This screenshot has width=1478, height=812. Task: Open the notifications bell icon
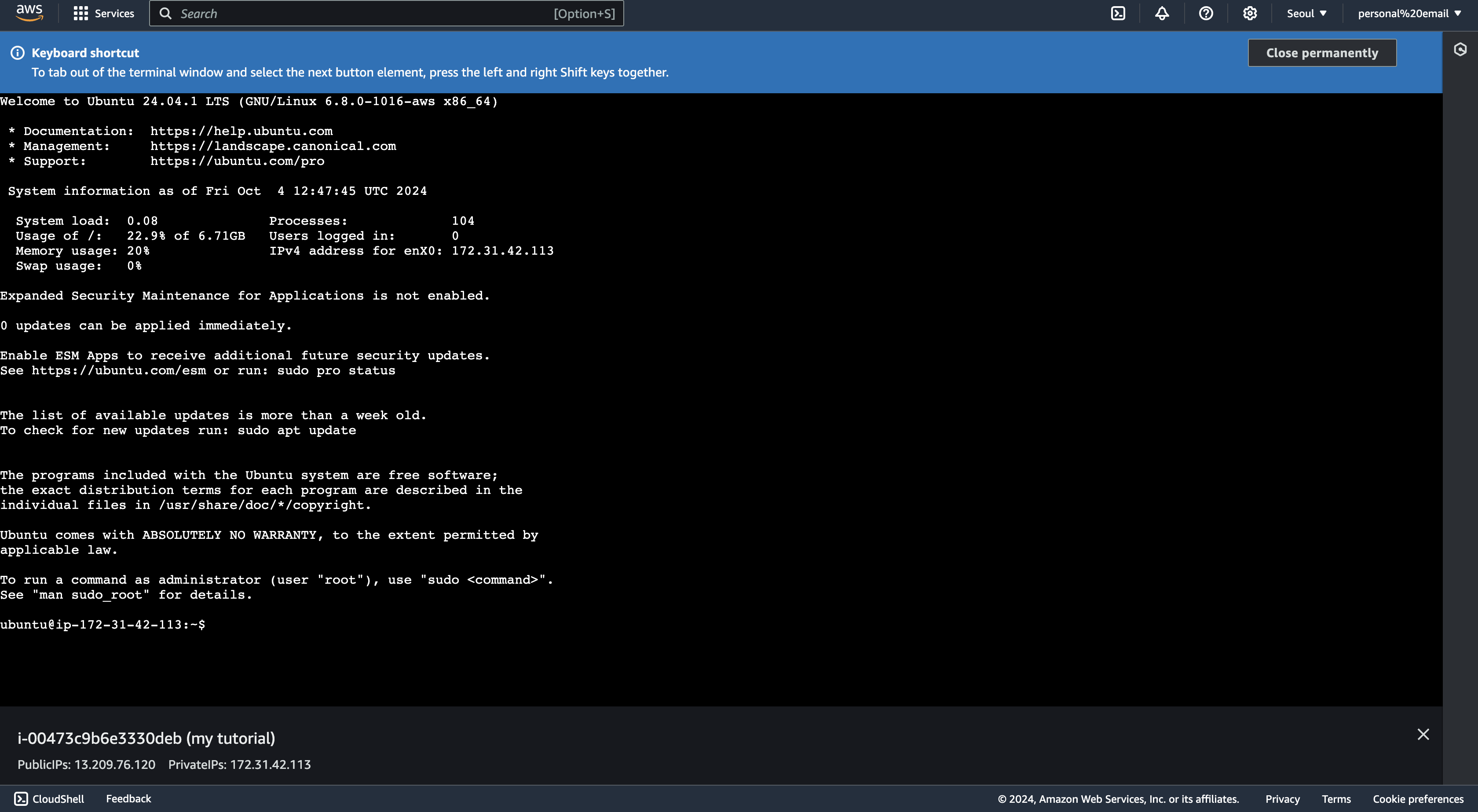coord(1162,13)
